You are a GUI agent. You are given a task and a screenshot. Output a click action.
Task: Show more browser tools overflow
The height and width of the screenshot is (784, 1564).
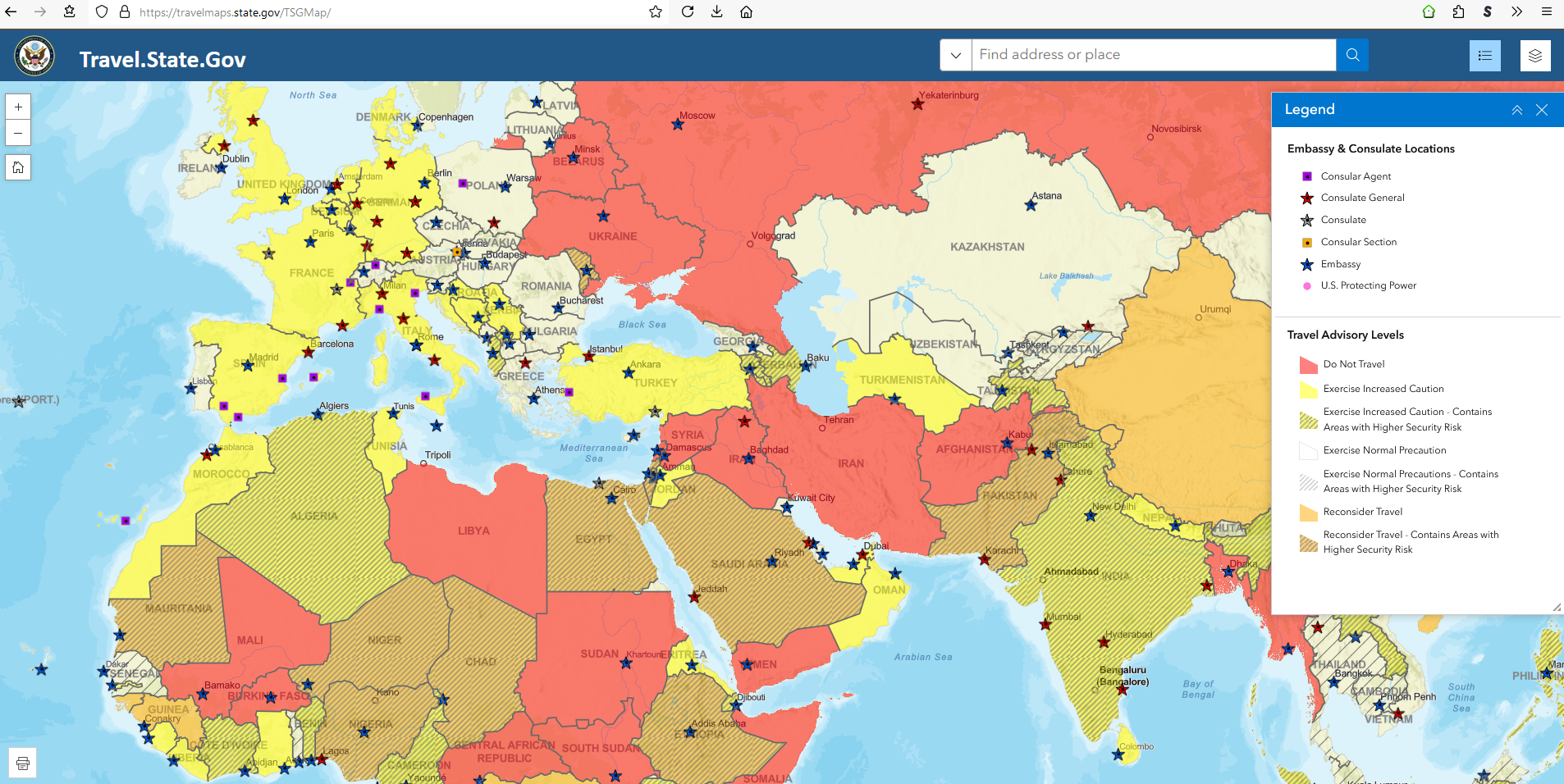tap(1516, 12)
